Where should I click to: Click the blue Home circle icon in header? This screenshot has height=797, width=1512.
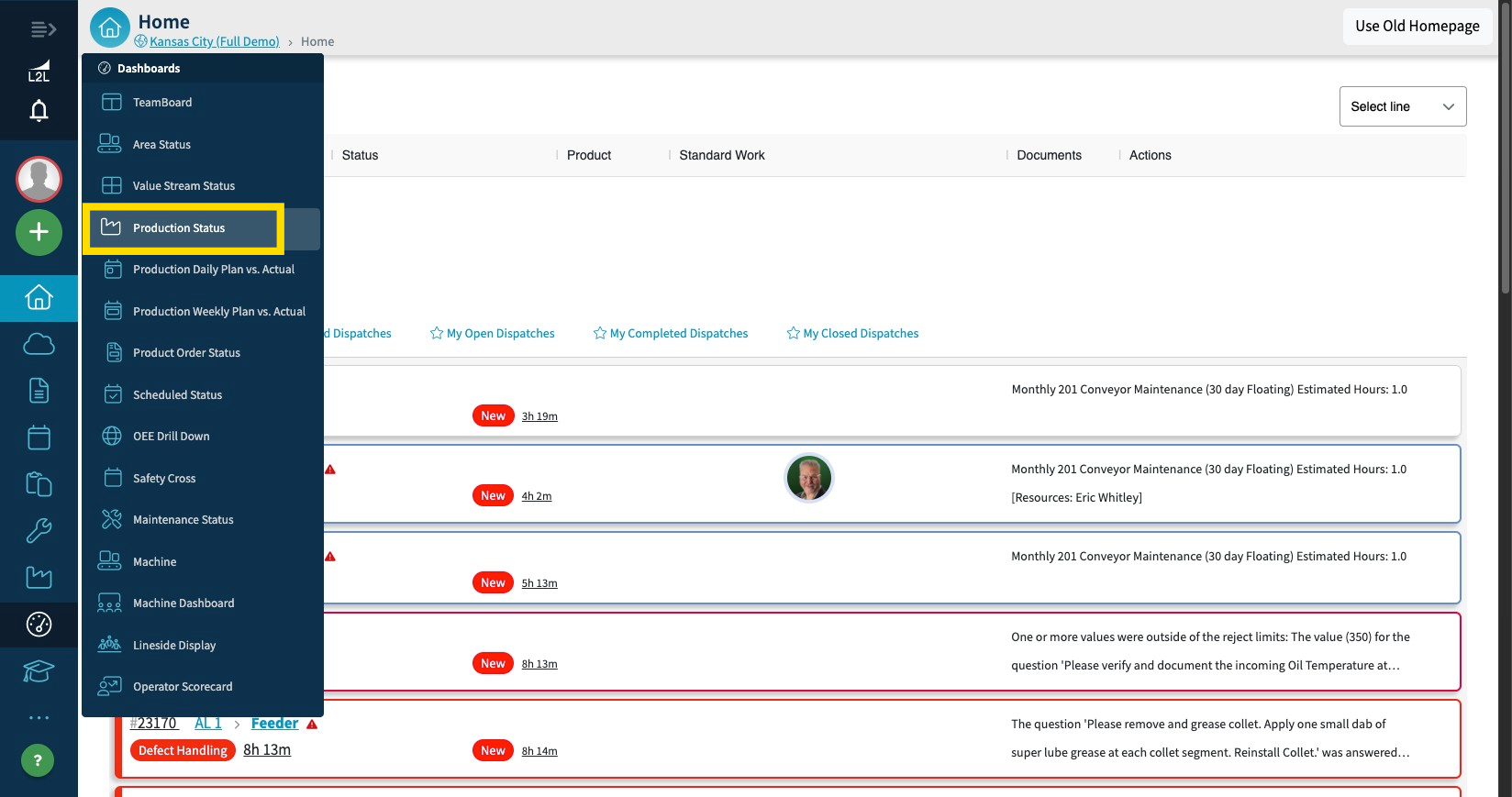tap(110, 28)
